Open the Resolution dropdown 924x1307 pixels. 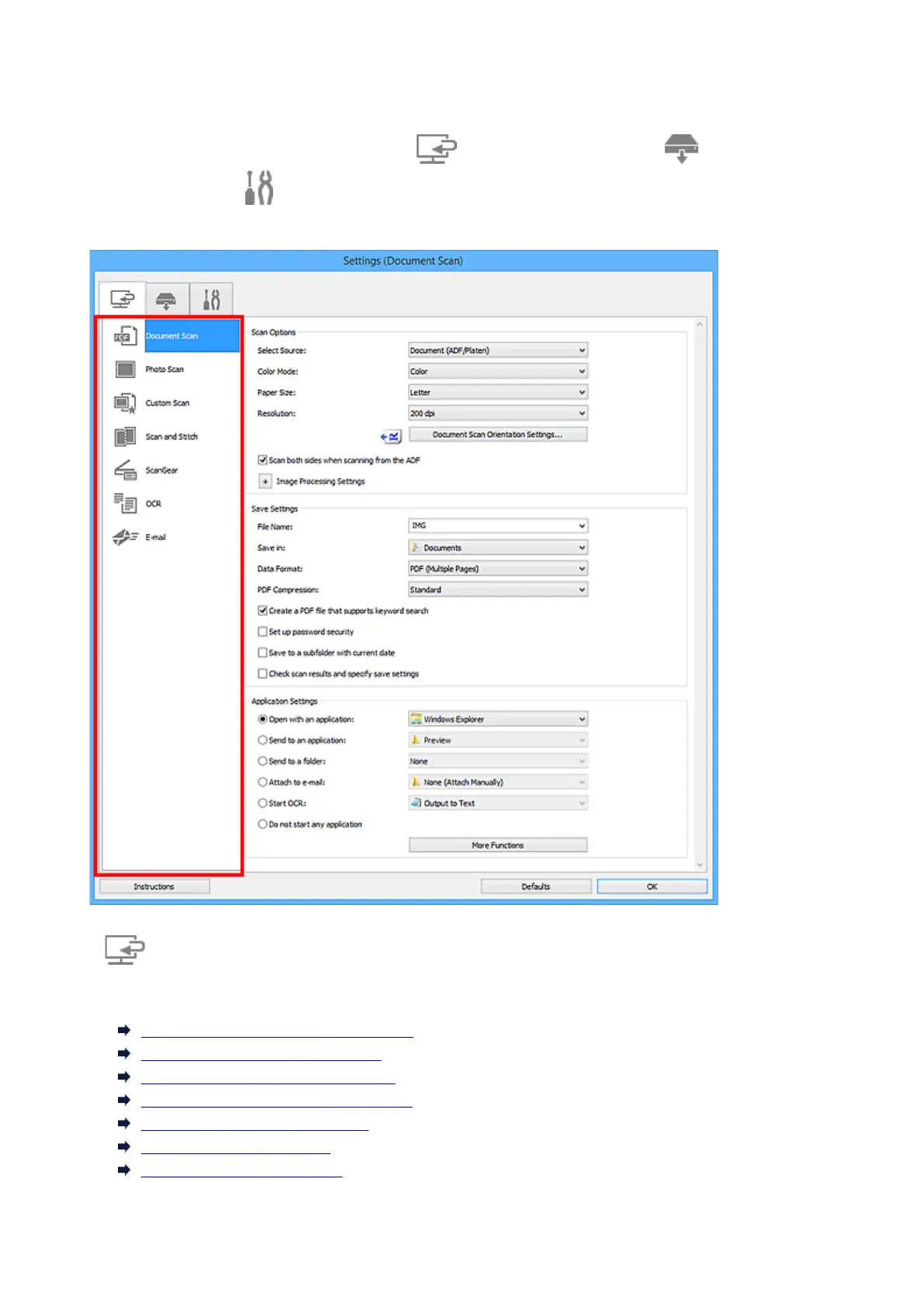pos(498,414)
